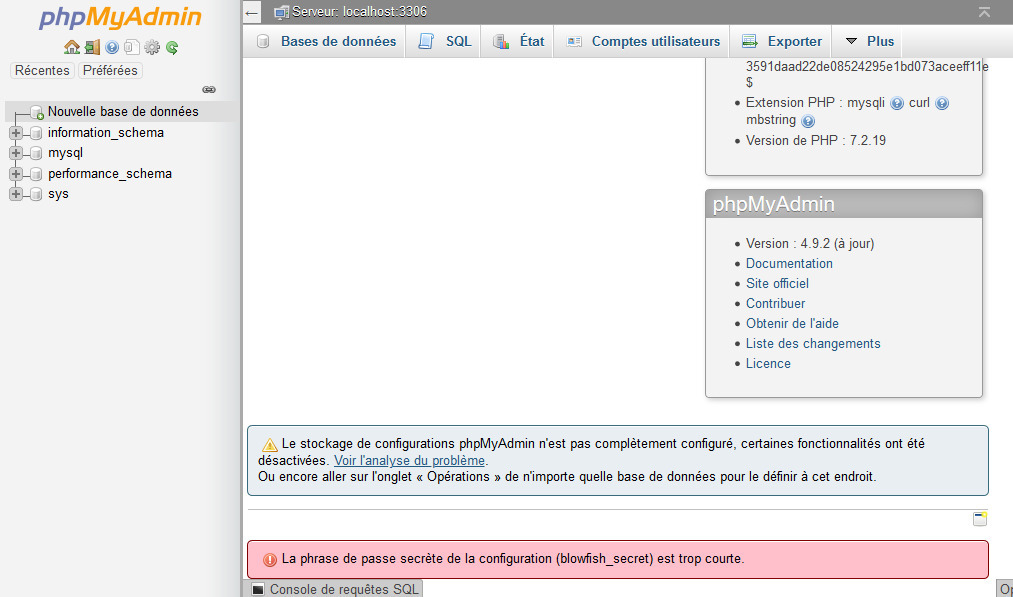Open the Obtenir de l'aide link
1013x597 pixels.
792,324
